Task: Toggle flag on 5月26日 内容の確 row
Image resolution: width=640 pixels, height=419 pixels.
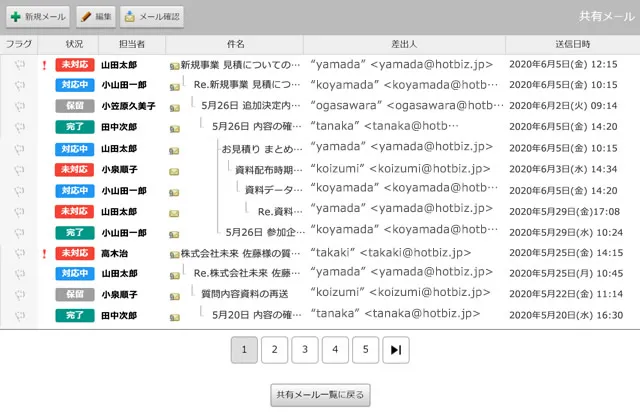Action: click(20, 127)
